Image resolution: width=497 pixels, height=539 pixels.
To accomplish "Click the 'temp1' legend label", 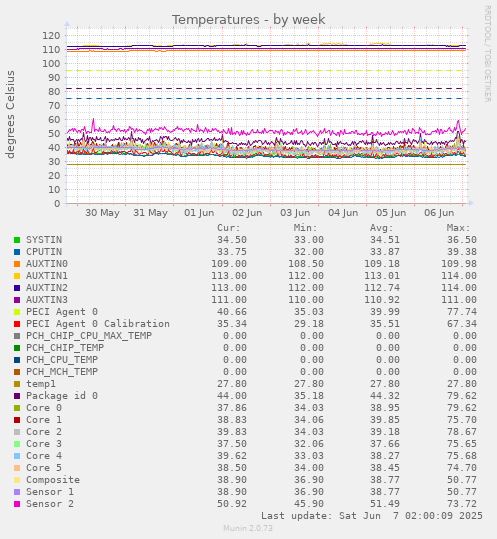I will [41, 384].
